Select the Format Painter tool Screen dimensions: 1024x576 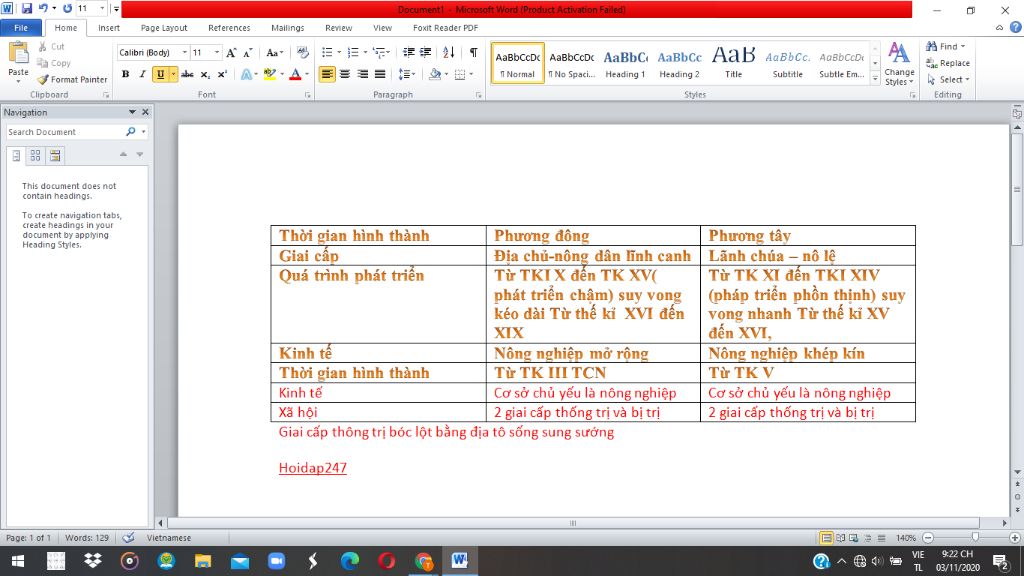tap(72, 80)
